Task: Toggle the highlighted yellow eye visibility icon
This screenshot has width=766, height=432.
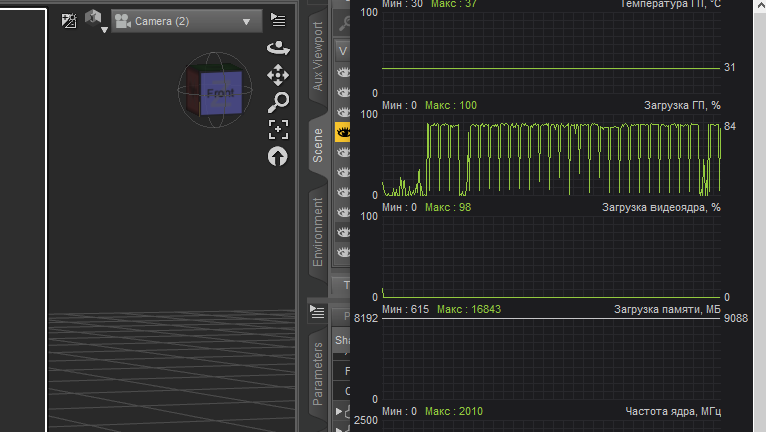Action: point(343,132)
